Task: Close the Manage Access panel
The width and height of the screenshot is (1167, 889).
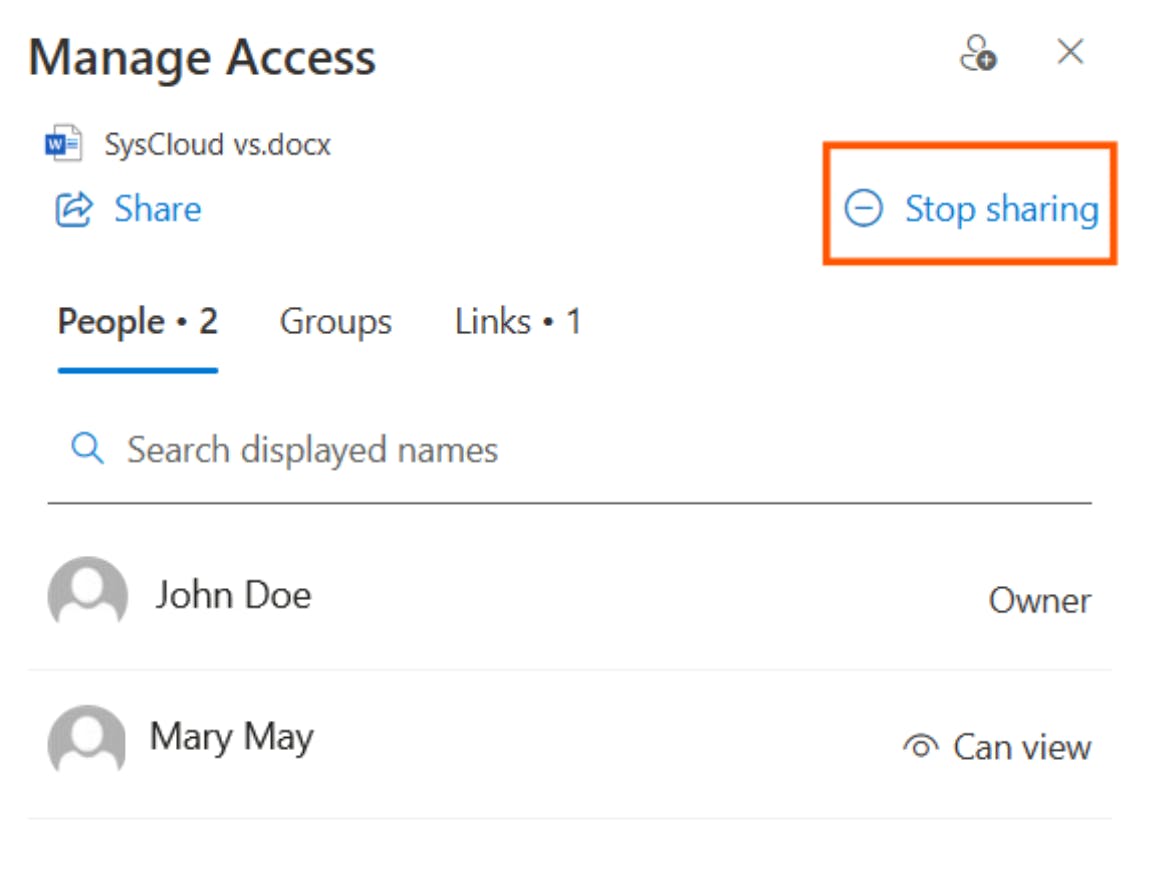Action: pos(1070,52)
